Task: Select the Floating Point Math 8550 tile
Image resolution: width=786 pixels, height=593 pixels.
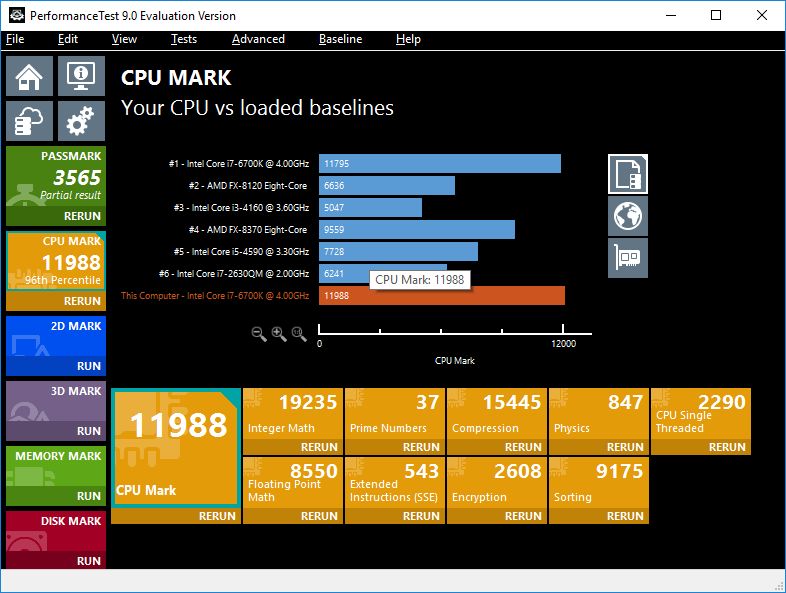Action: coord(293,483)
